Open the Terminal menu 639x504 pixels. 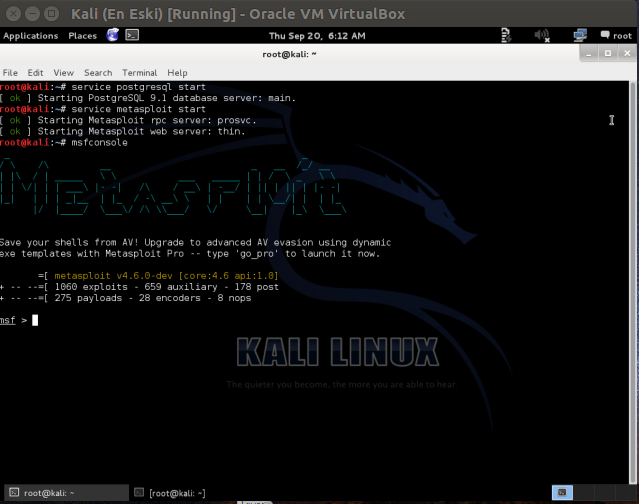tap(139, 73)
